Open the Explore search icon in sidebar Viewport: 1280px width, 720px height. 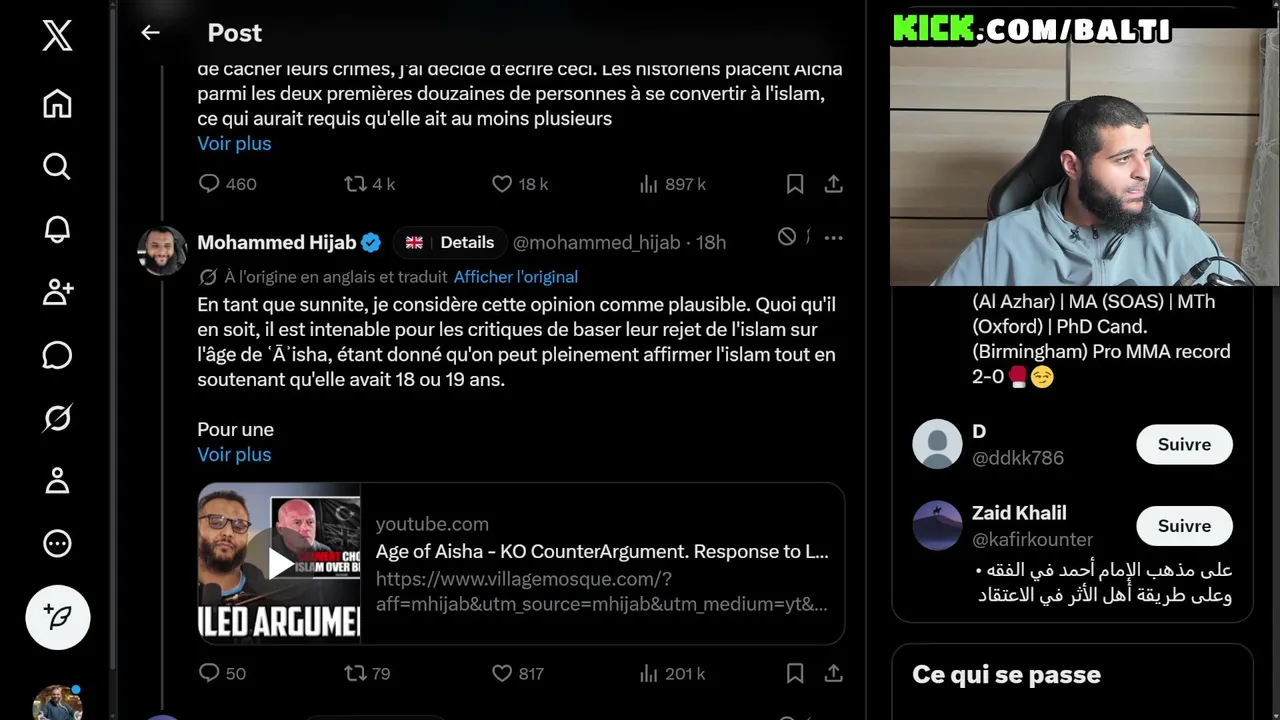(x=57, y=166)
